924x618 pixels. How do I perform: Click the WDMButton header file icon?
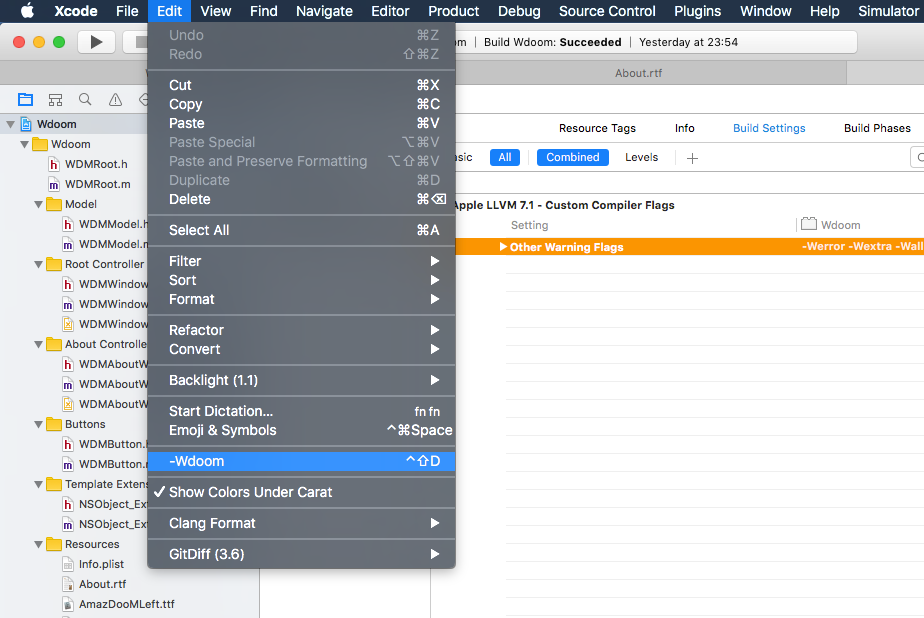click(68, 444)
